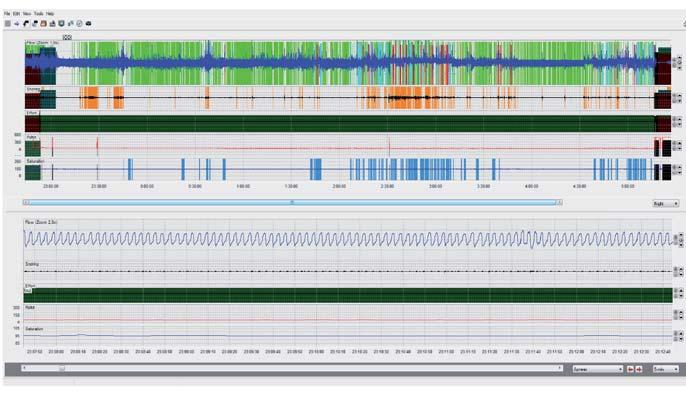Click the red right-pointing arrow button

coord(639,370)
